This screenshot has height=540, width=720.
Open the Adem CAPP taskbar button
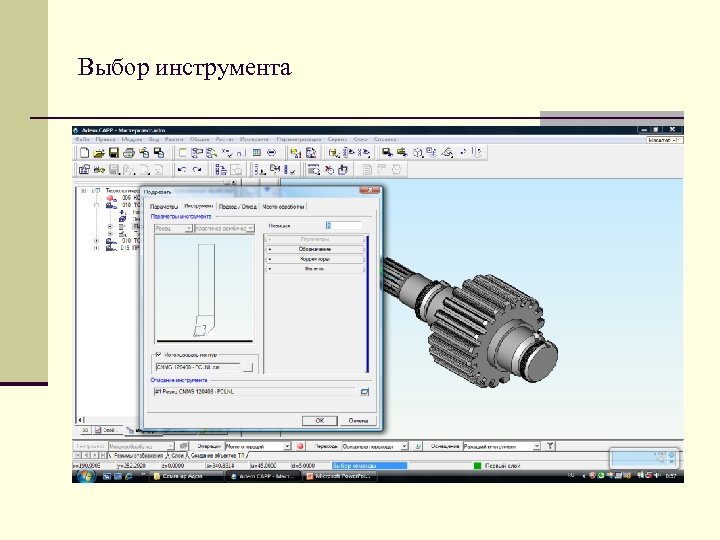(264, 476)
